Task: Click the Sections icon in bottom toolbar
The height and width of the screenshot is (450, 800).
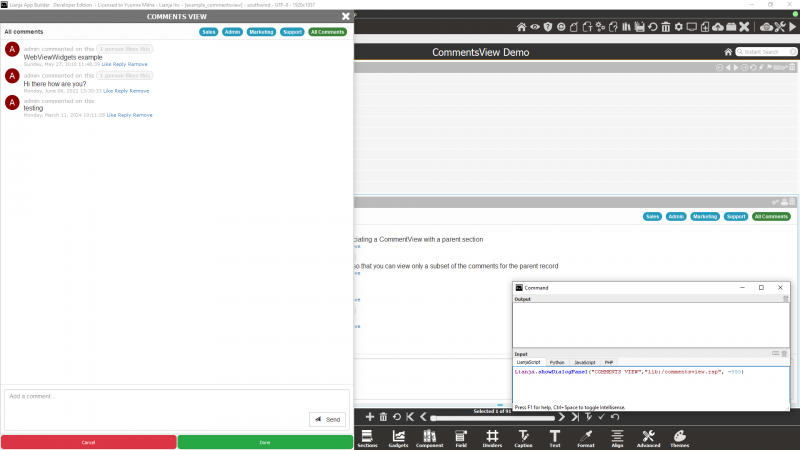Action: [366, 438]
